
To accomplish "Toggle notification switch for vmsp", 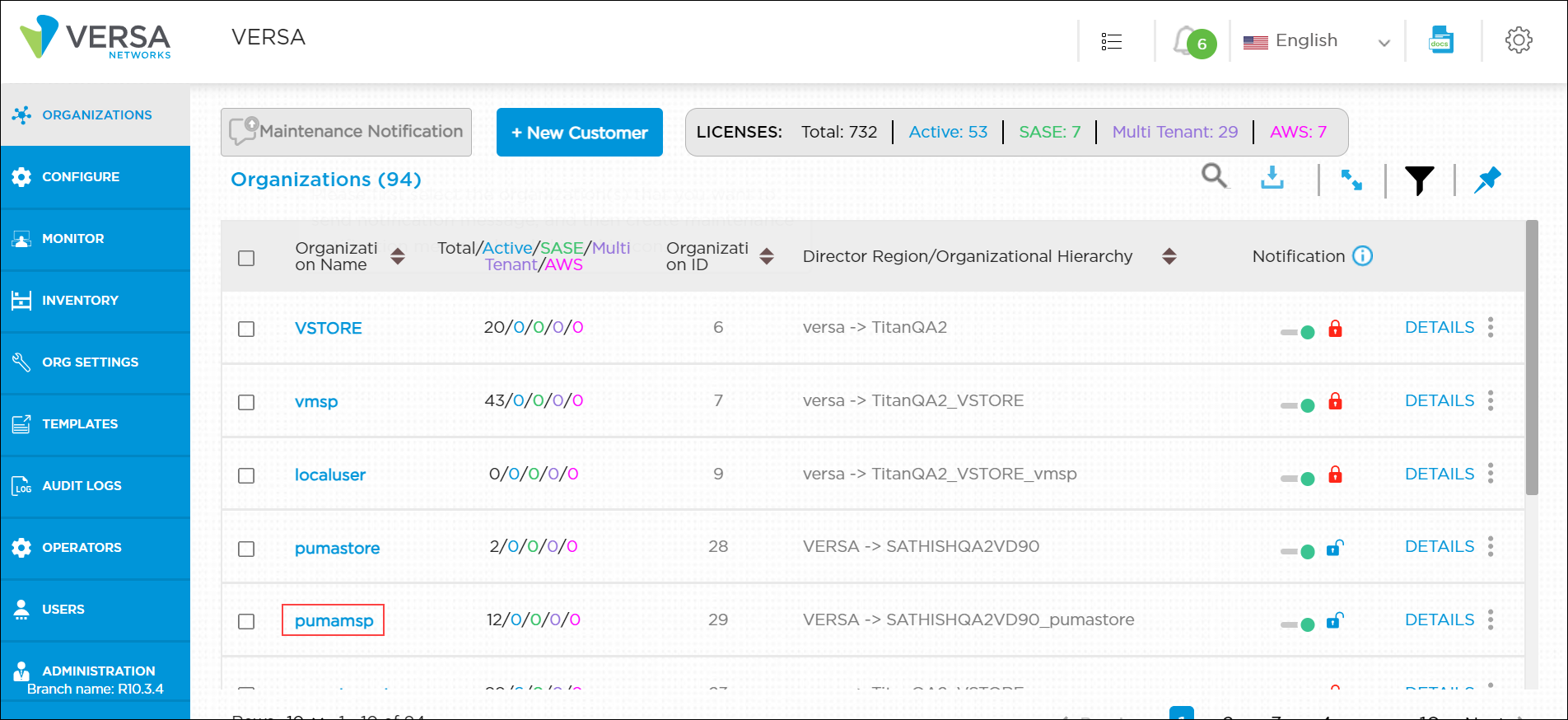I will [x=1298, y=404].
